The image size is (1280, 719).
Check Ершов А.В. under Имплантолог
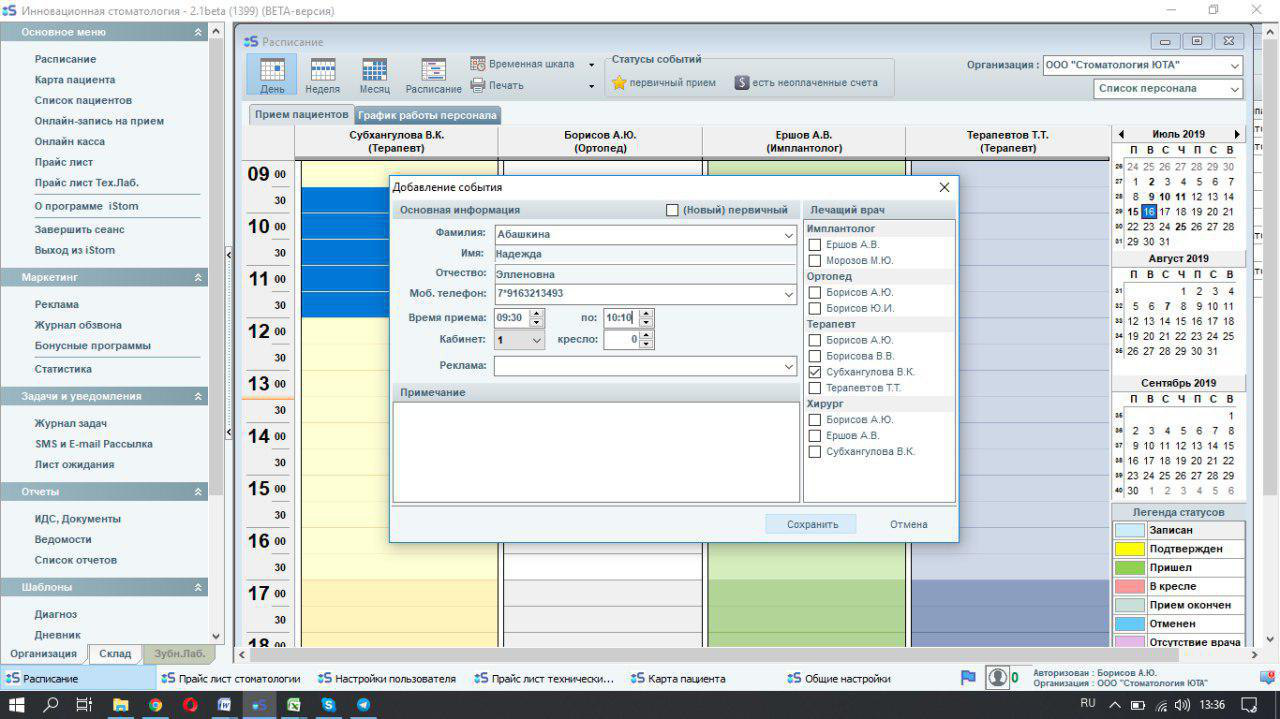[x=815, y=245]
